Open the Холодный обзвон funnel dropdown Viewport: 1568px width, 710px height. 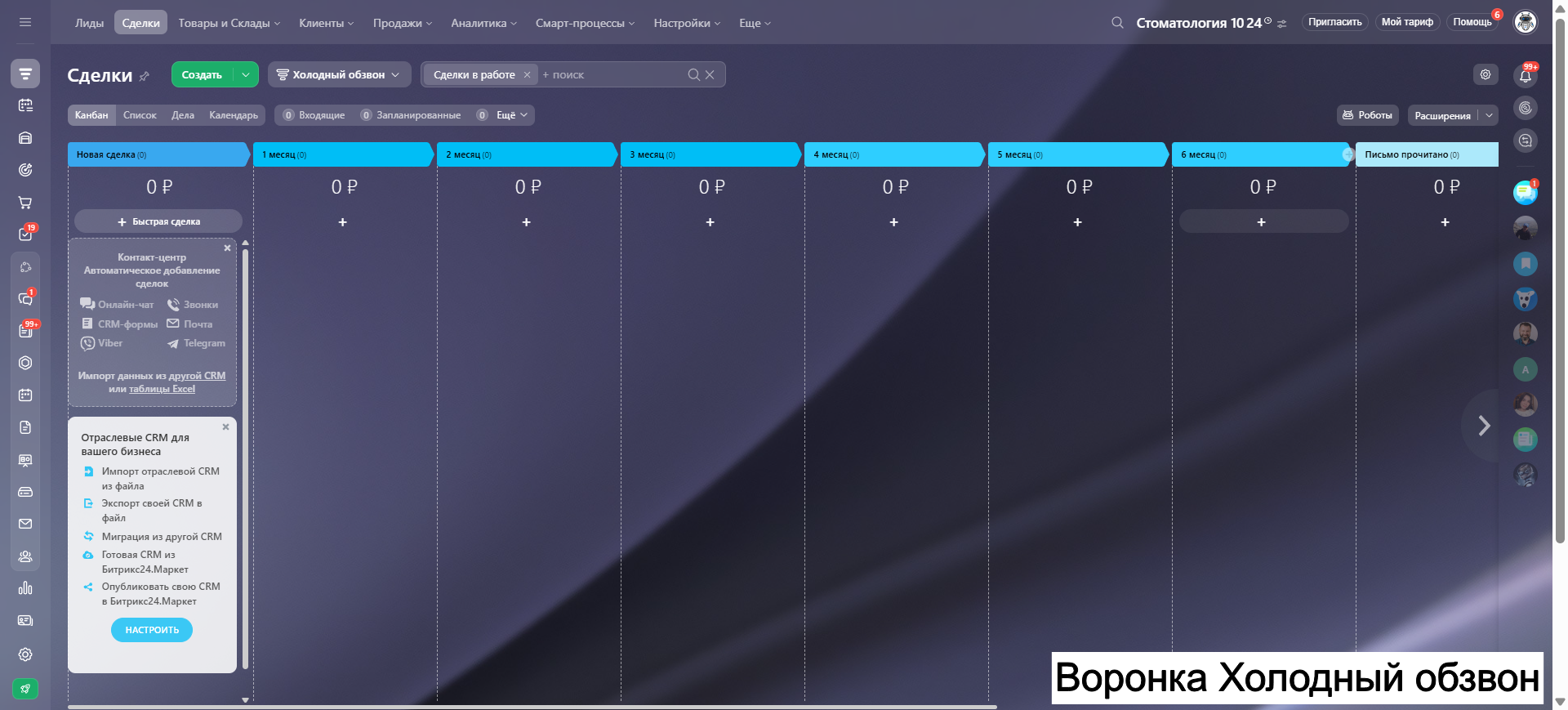coord(340,74)
